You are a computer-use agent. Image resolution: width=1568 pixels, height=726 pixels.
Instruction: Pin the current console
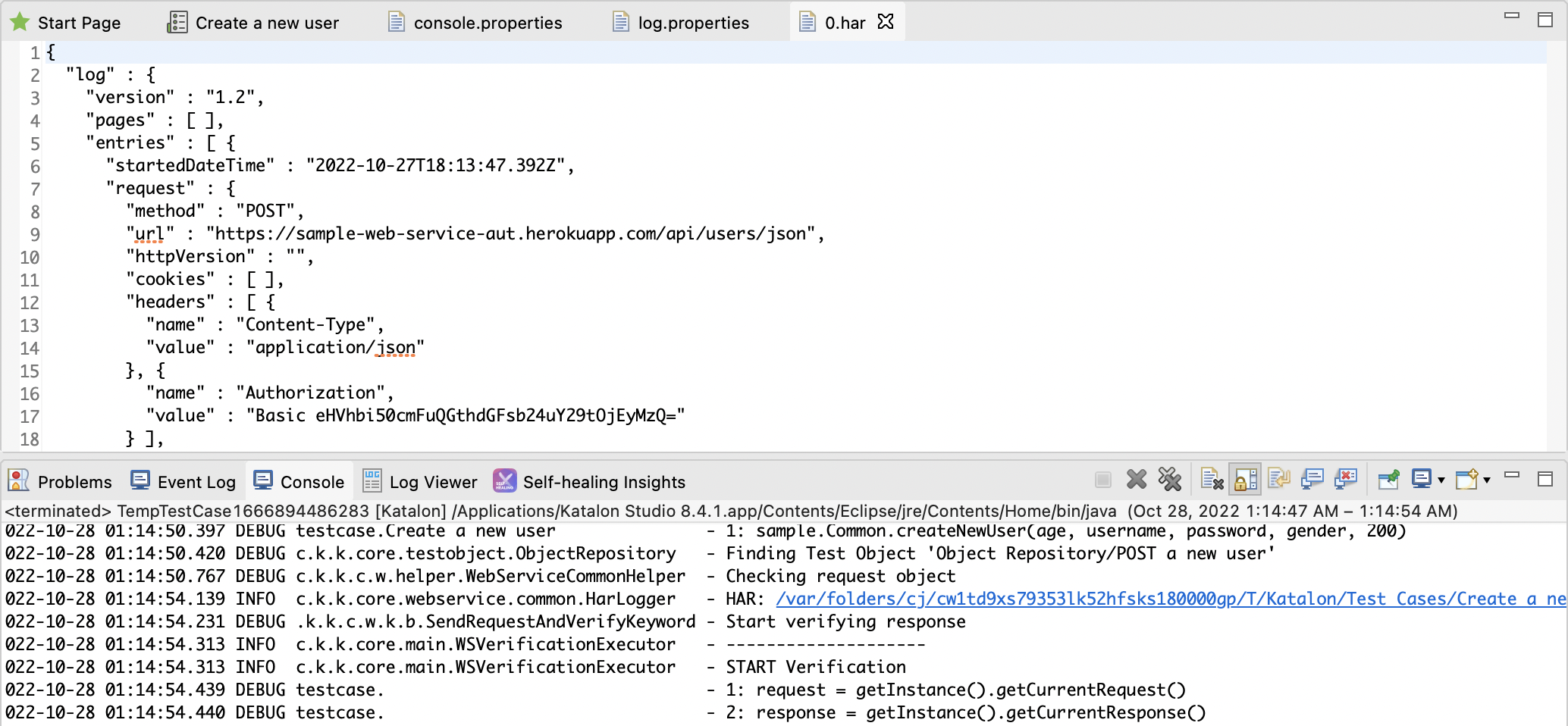click(x=1388, y=480)
